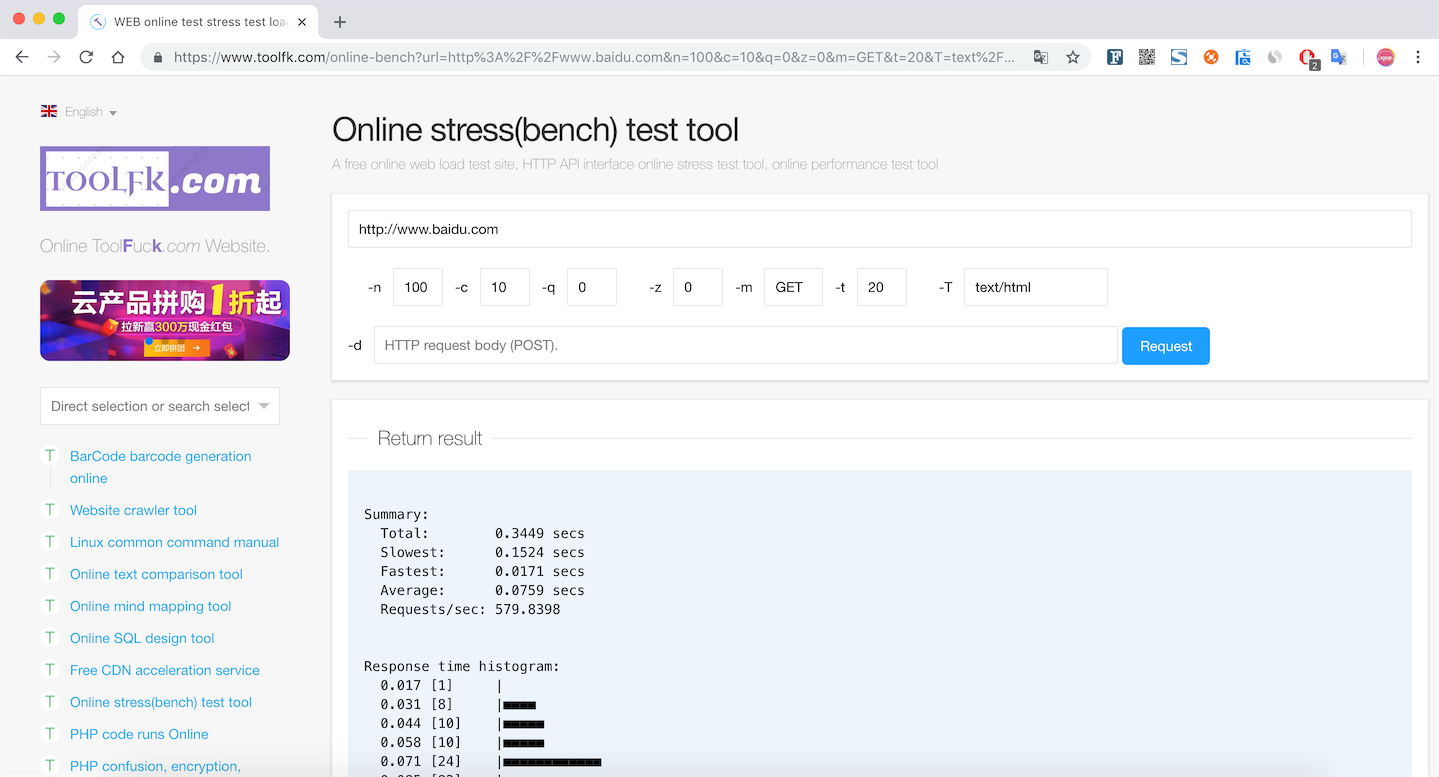The height and width of the screenshot is (777, 1439).
Task: Open Free CDN acceleration service link
Action: 165,670
